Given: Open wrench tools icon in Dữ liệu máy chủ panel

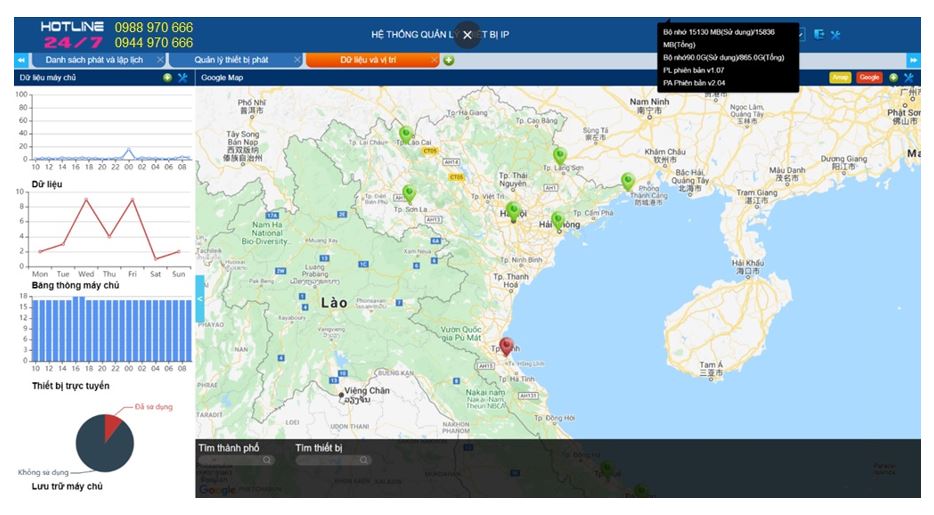Looking at the screenshot, I should [183, 77].
